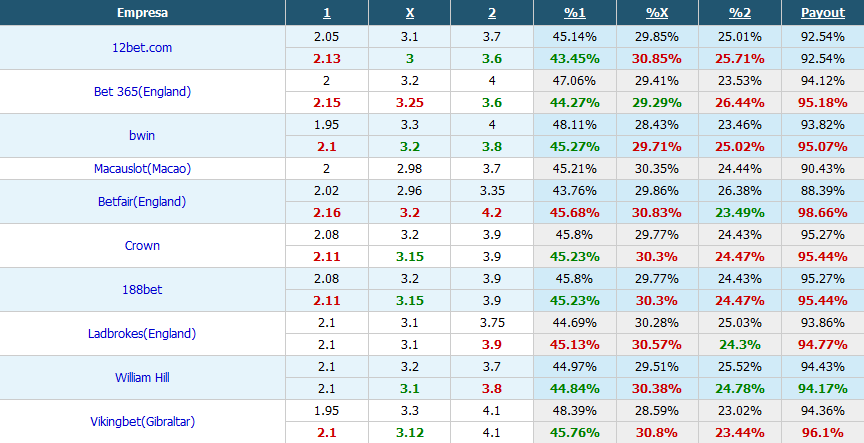Screen dimensions: 864x443
Task: Select bwin red percentage 29.71%
Action: click(x=657, y=147)
